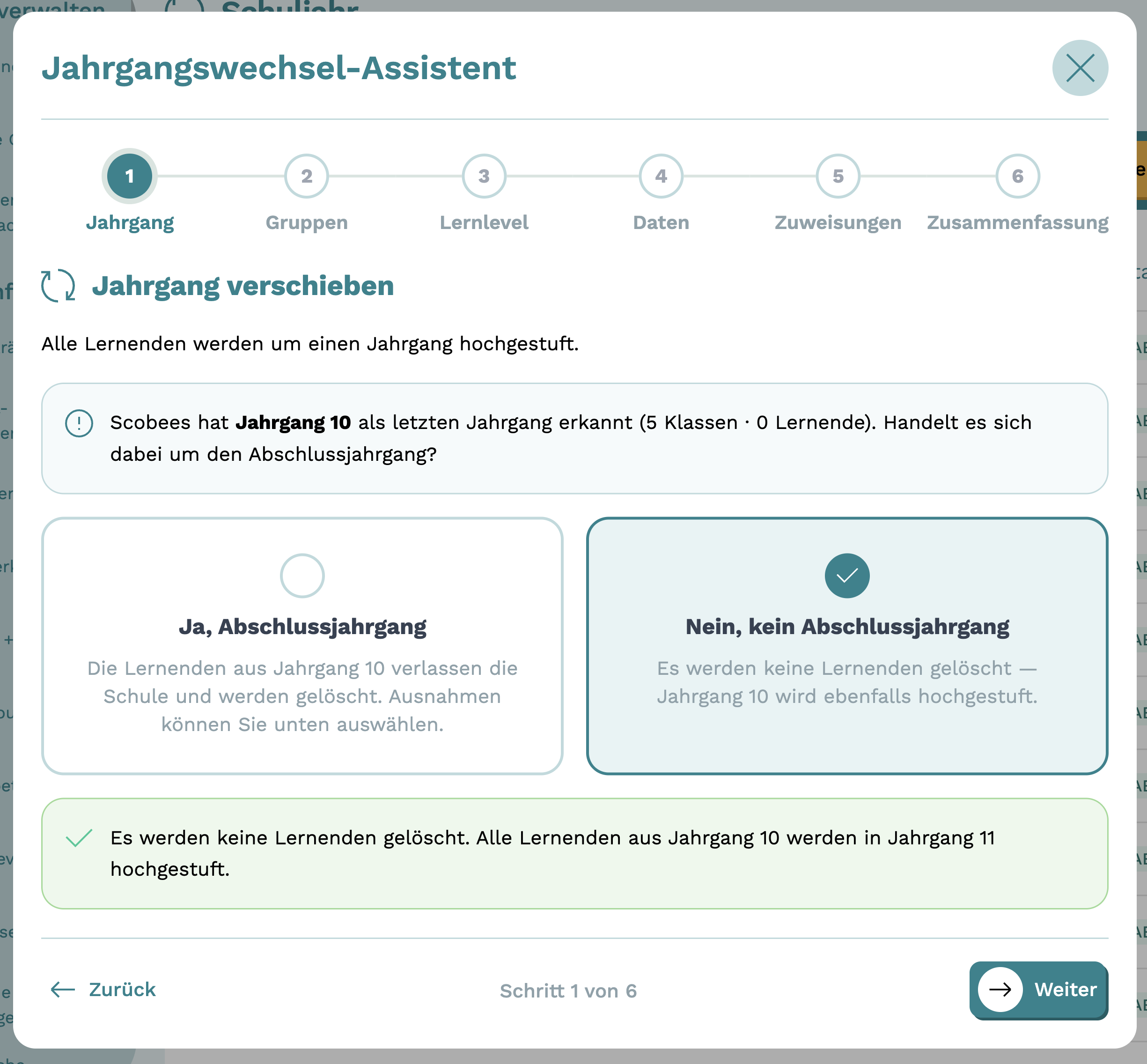The width and height of the screenshot is (1147, 1064).
Task: Select step 3 Lernlevel circle
Action: [x=484, y=176]
